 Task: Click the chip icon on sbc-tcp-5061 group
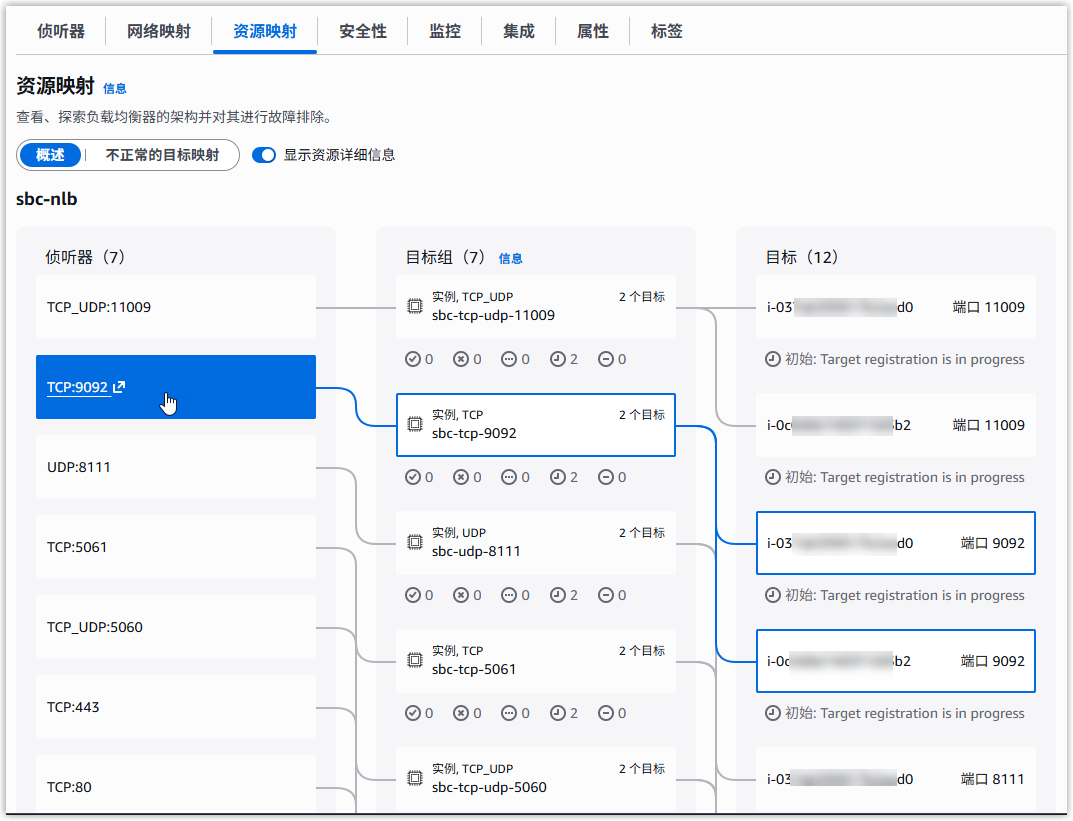click(414, 661)
